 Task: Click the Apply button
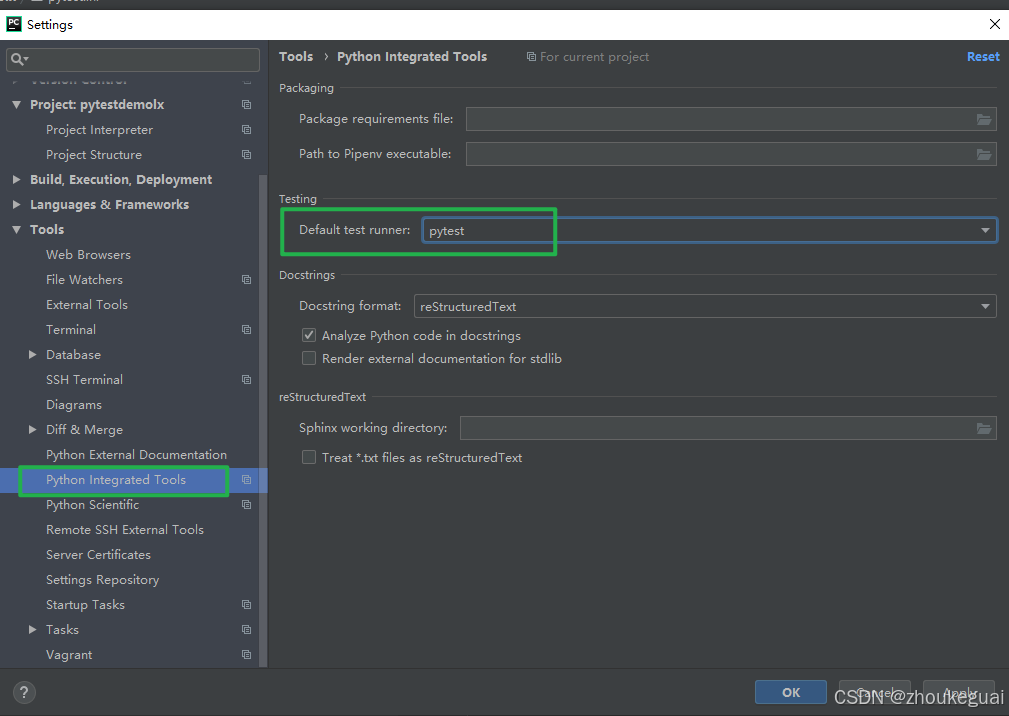pyautogui.click(x=959, y=692)
